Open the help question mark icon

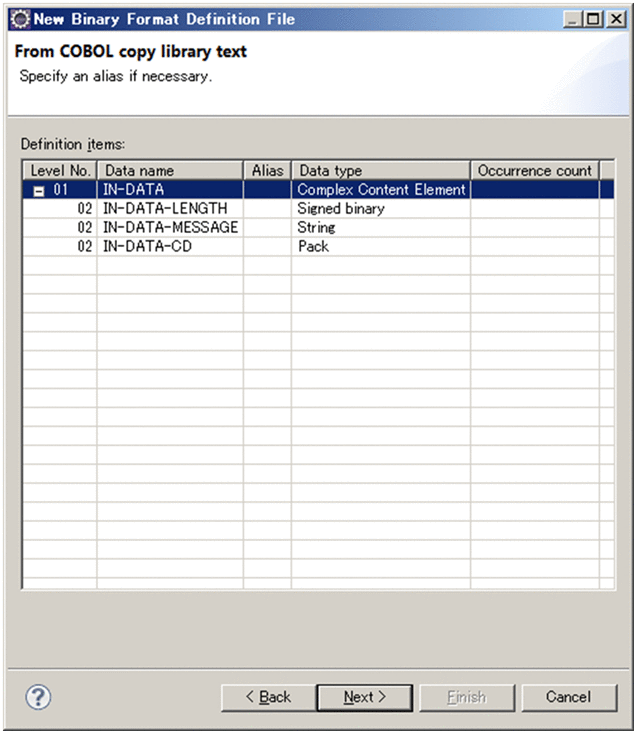coord(38,697)
